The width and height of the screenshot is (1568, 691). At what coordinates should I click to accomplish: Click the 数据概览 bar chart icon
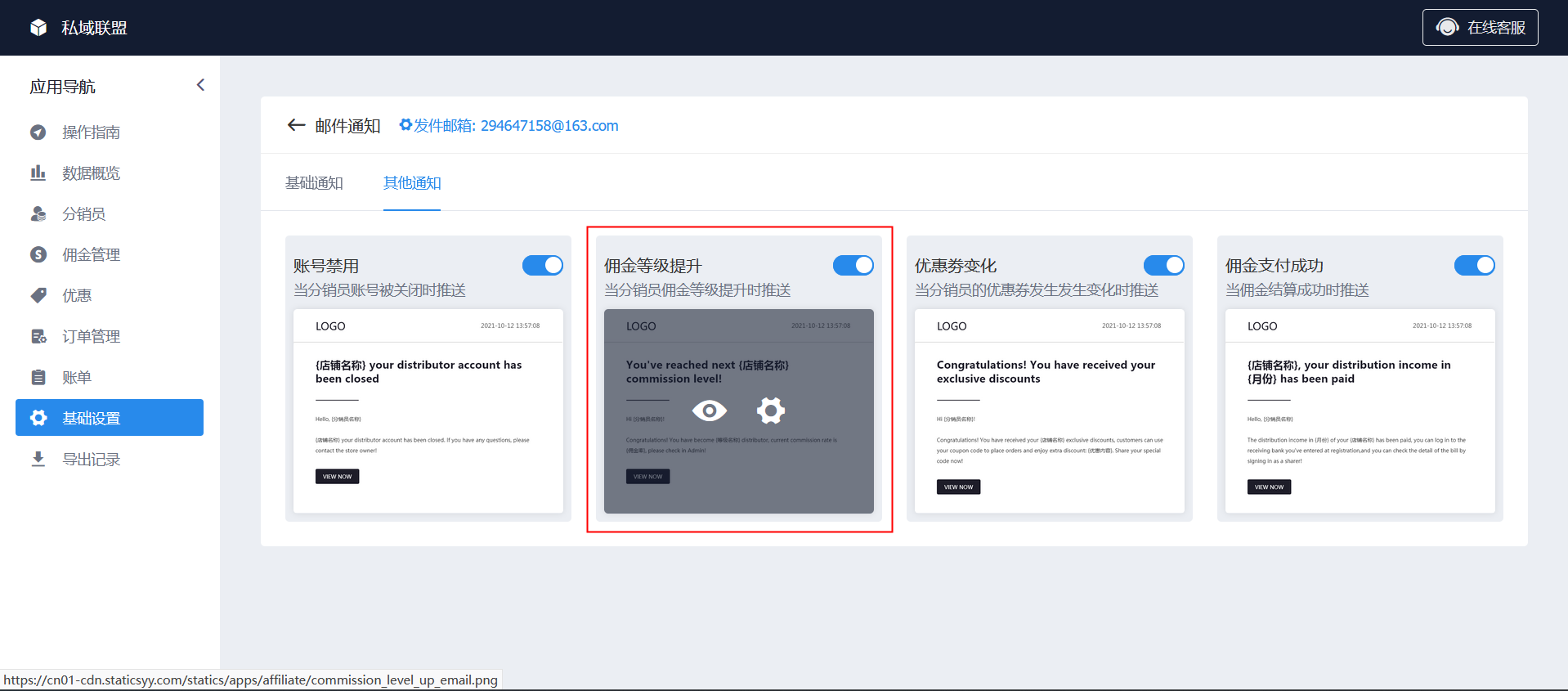[38, 173]
